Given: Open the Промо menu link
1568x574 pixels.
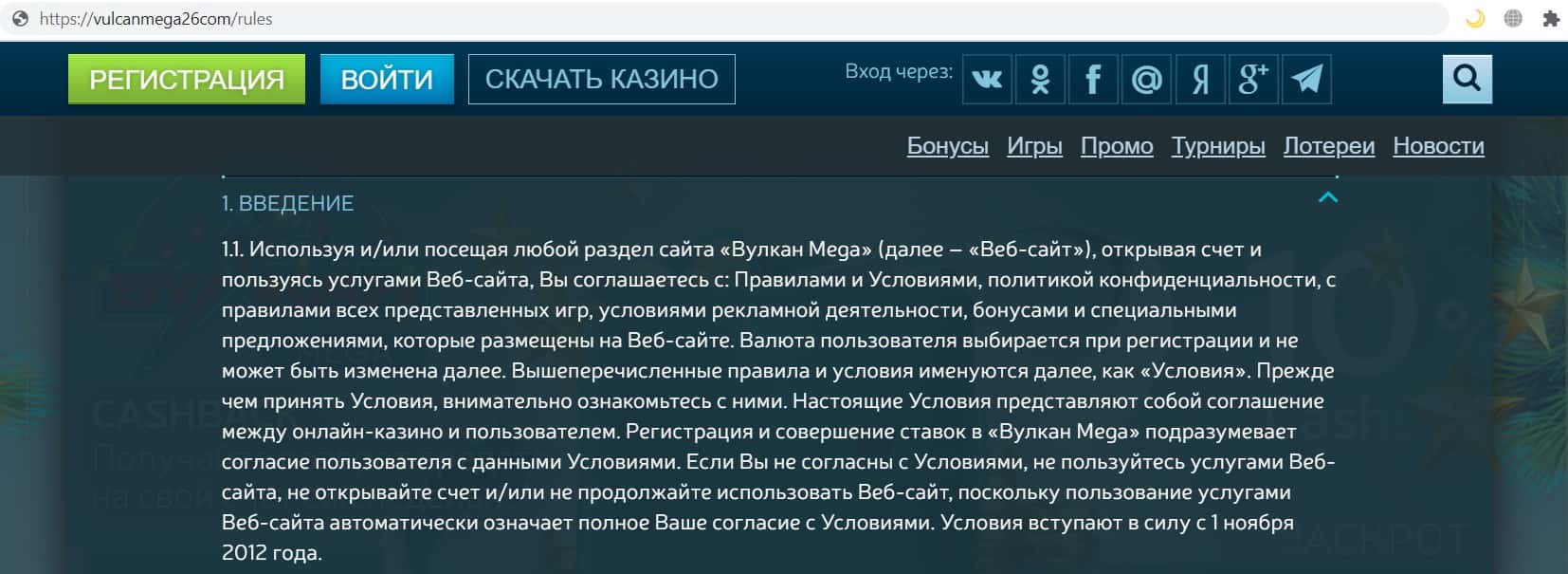Looking at the screenshot, I should pos(1117,146).
